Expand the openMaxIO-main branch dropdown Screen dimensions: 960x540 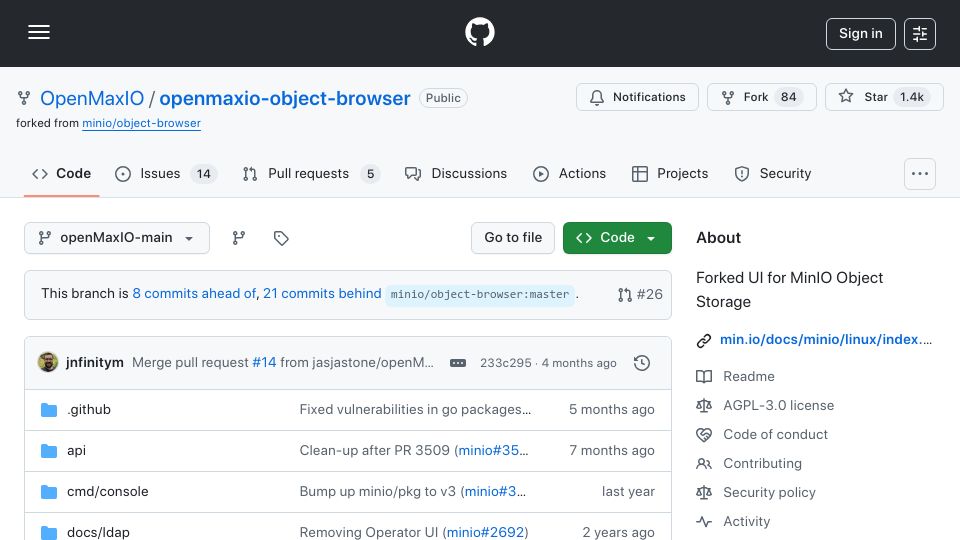[117, 238]
